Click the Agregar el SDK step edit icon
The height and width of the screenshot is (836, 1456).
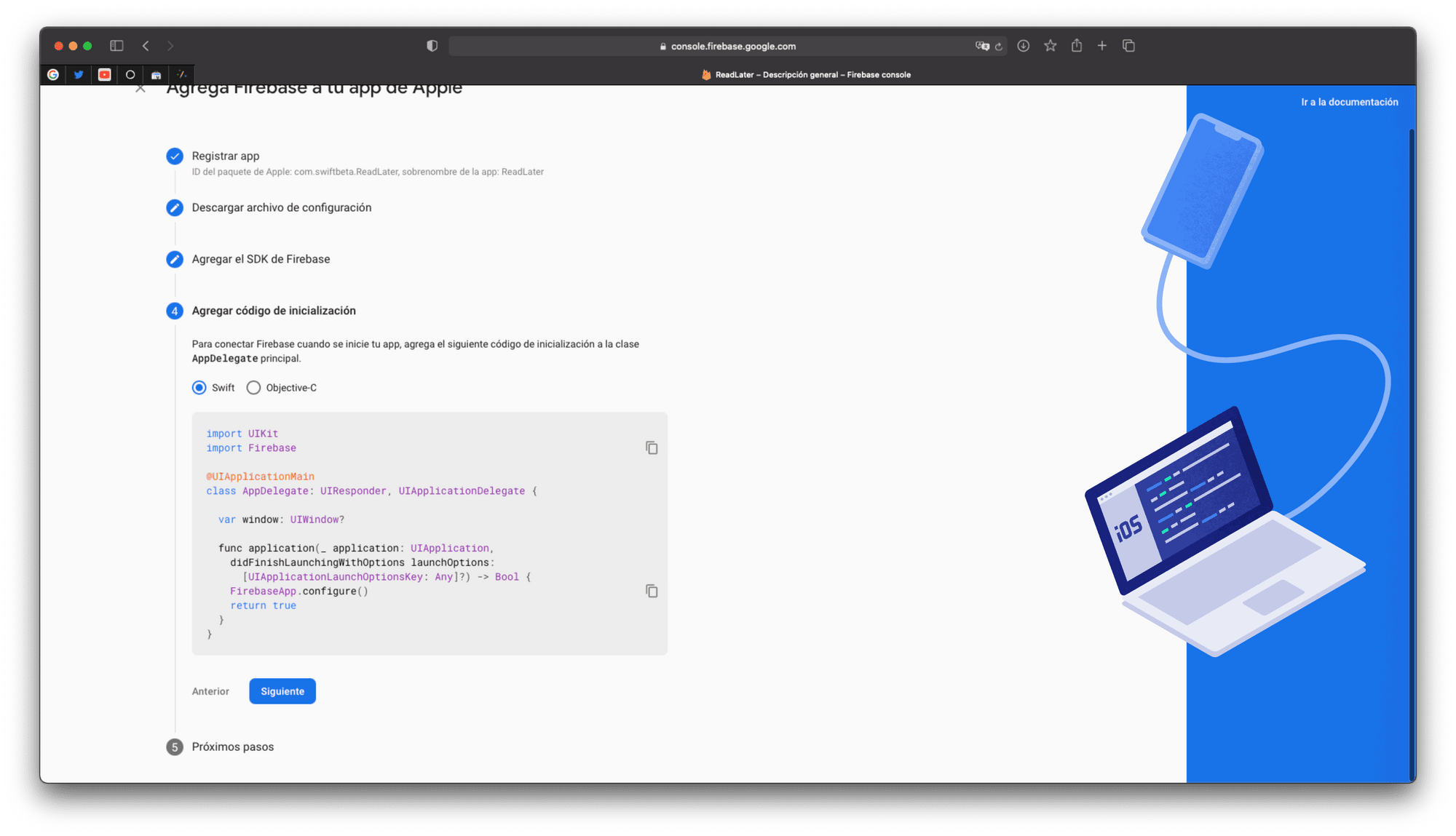175,259
